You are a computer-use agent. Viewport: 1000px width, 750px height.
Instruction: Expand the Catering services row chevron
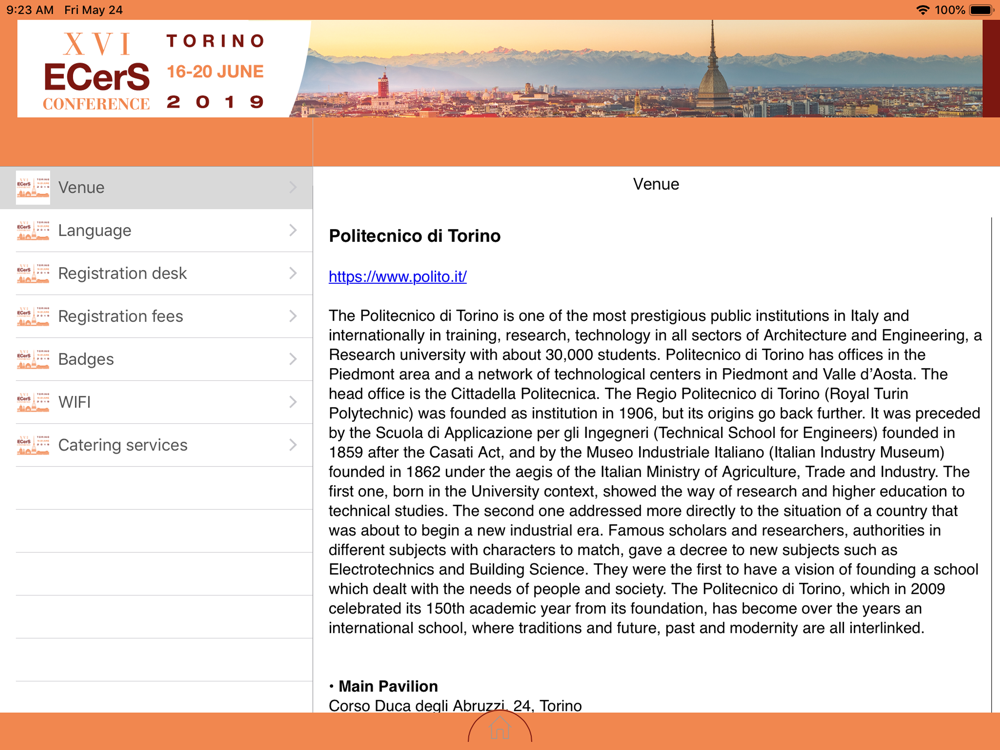[293, 445]
